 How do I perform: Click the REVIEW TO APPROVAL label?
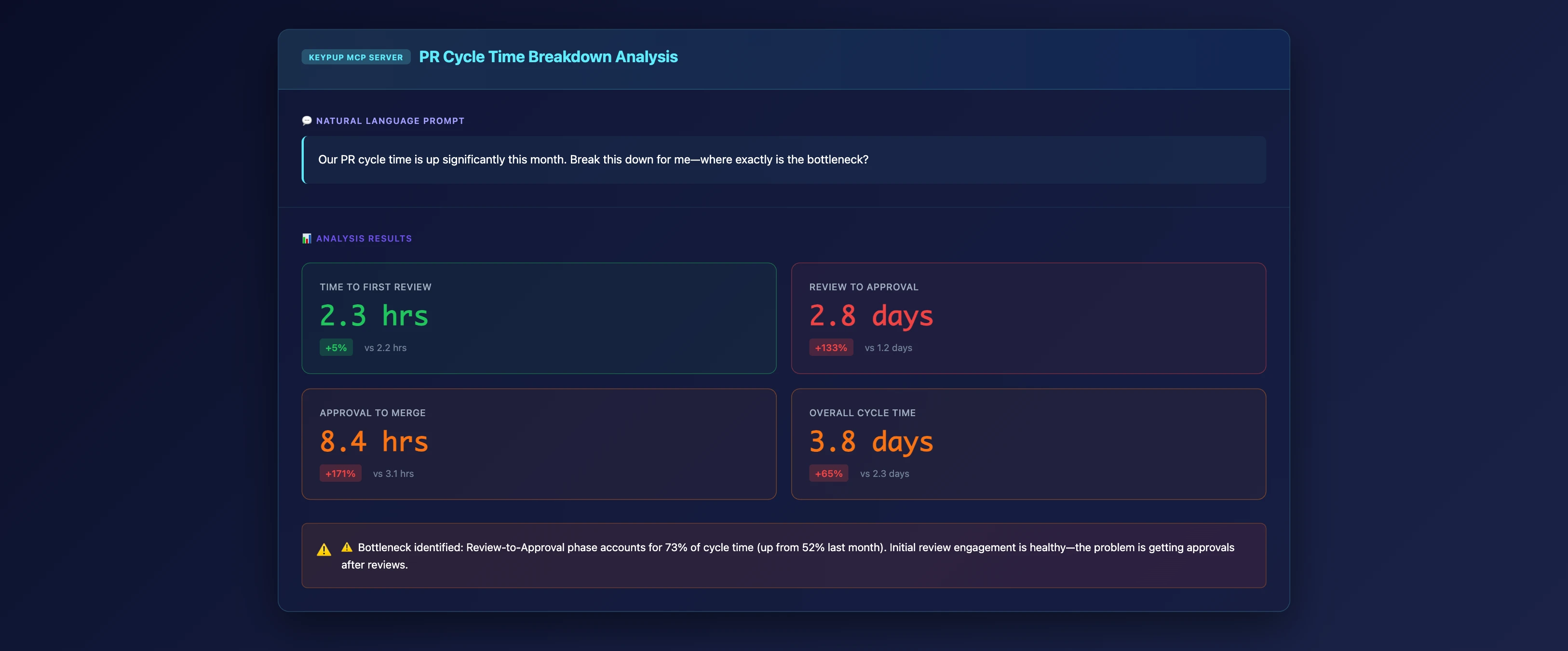[864, 287]
